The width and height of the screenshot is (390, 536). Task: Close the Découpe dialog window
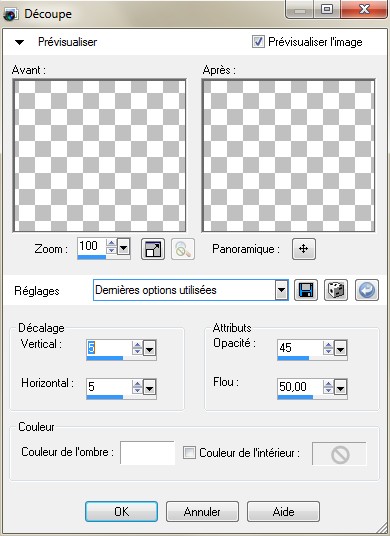pyautogui.click(x=364, y=9)
